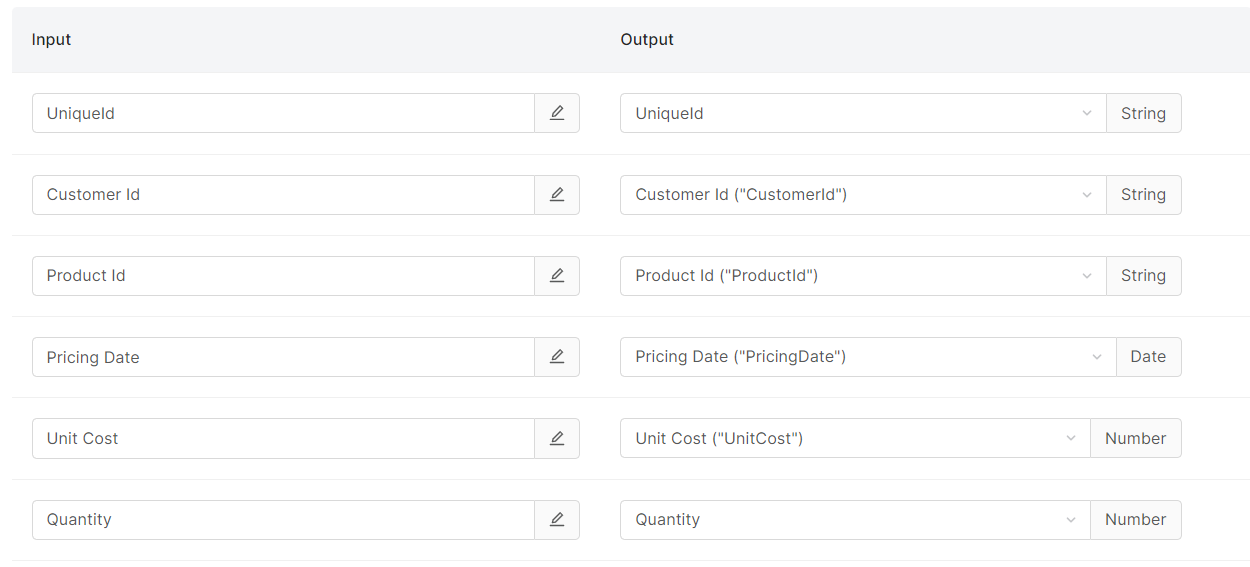Focus the Product Id input field
Viewport: 1250px width, 567px height.
[283, 276]
